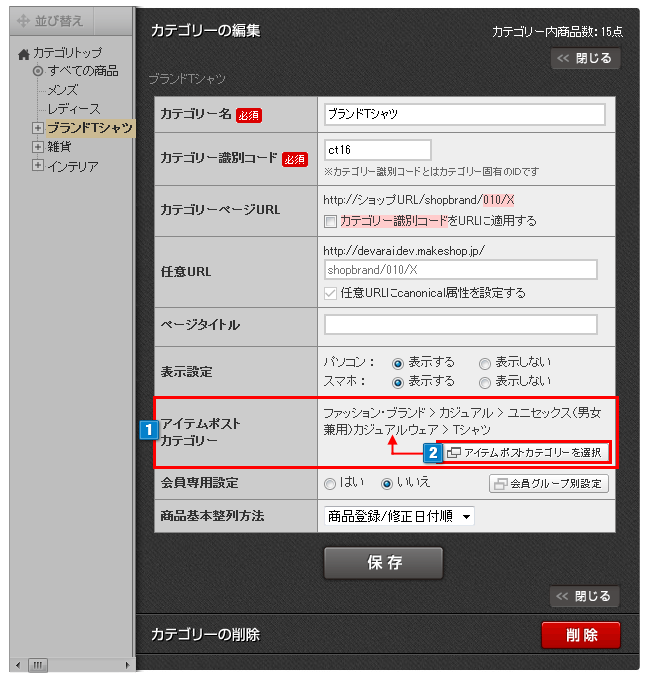Select パソコン 表示しない radio button
Screen dimensions: 651x680
pos(485,362)
